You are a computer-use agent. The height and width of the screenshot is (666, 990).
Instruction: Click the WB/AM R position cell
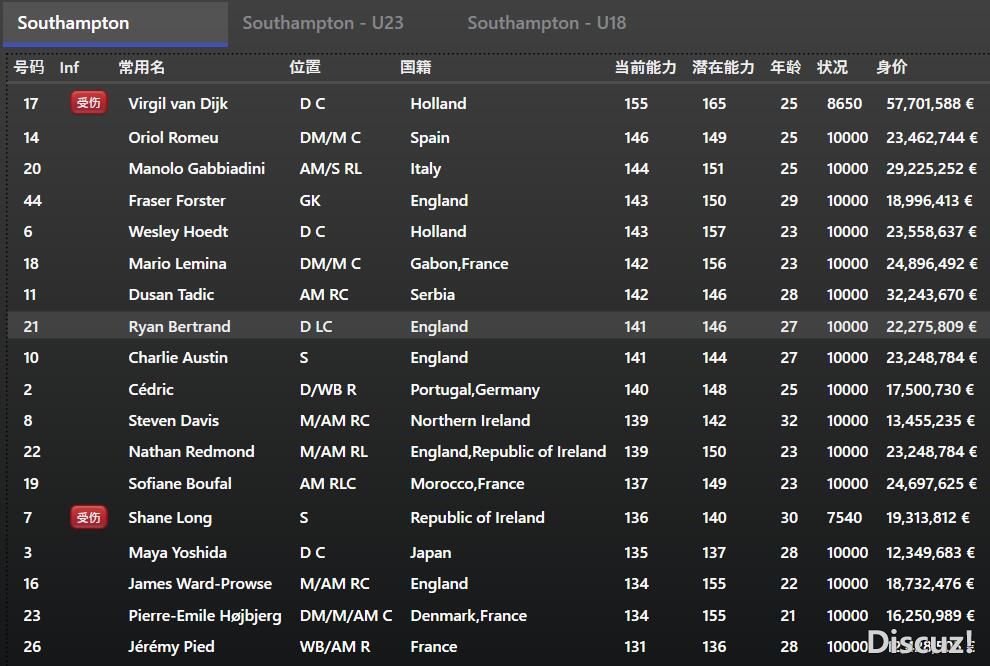335,646
